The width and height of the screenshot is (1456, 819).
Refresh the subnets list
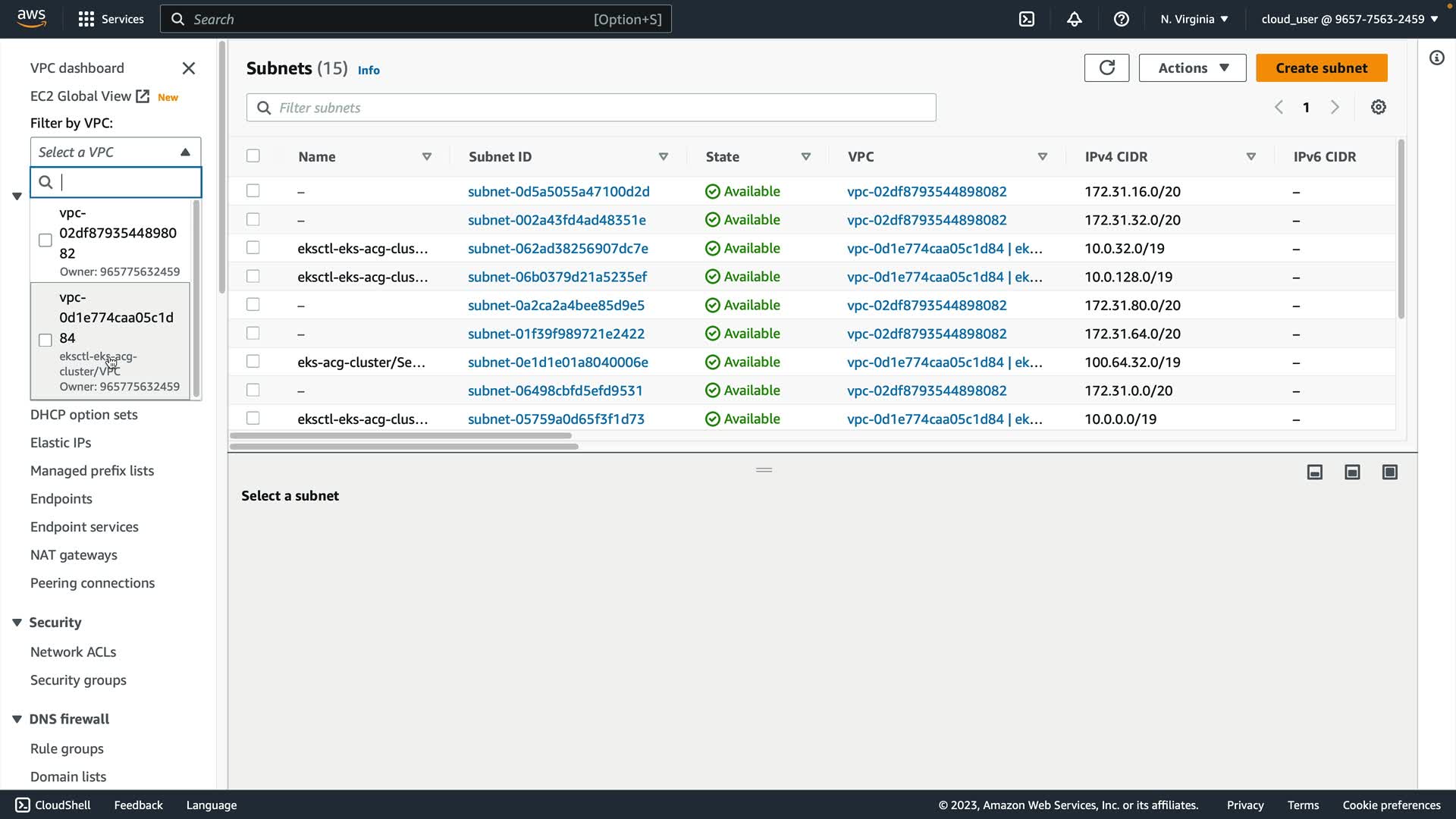(x=1106, y=68)
